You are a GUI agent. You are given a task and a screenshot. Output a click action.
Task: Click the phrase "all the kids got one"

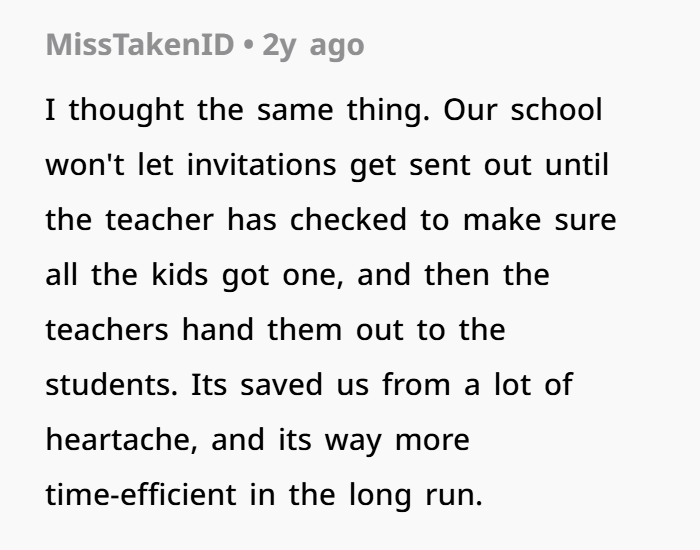coord(195,276)
